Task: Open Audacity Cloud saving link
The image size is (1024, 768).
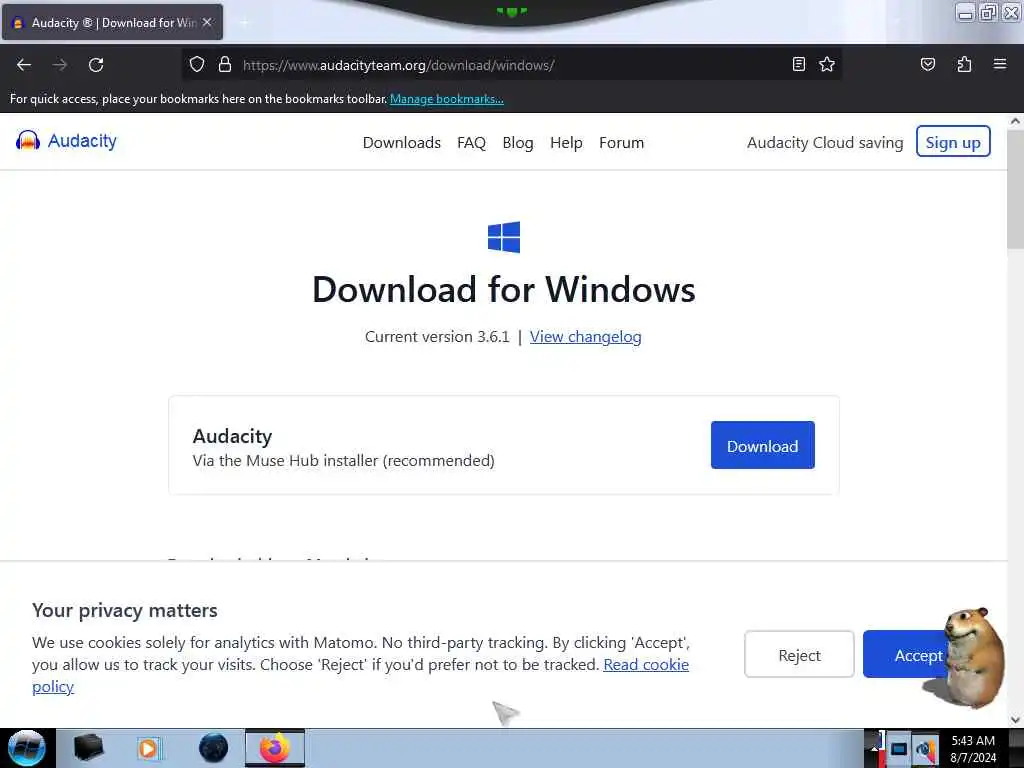Action: 825,142
